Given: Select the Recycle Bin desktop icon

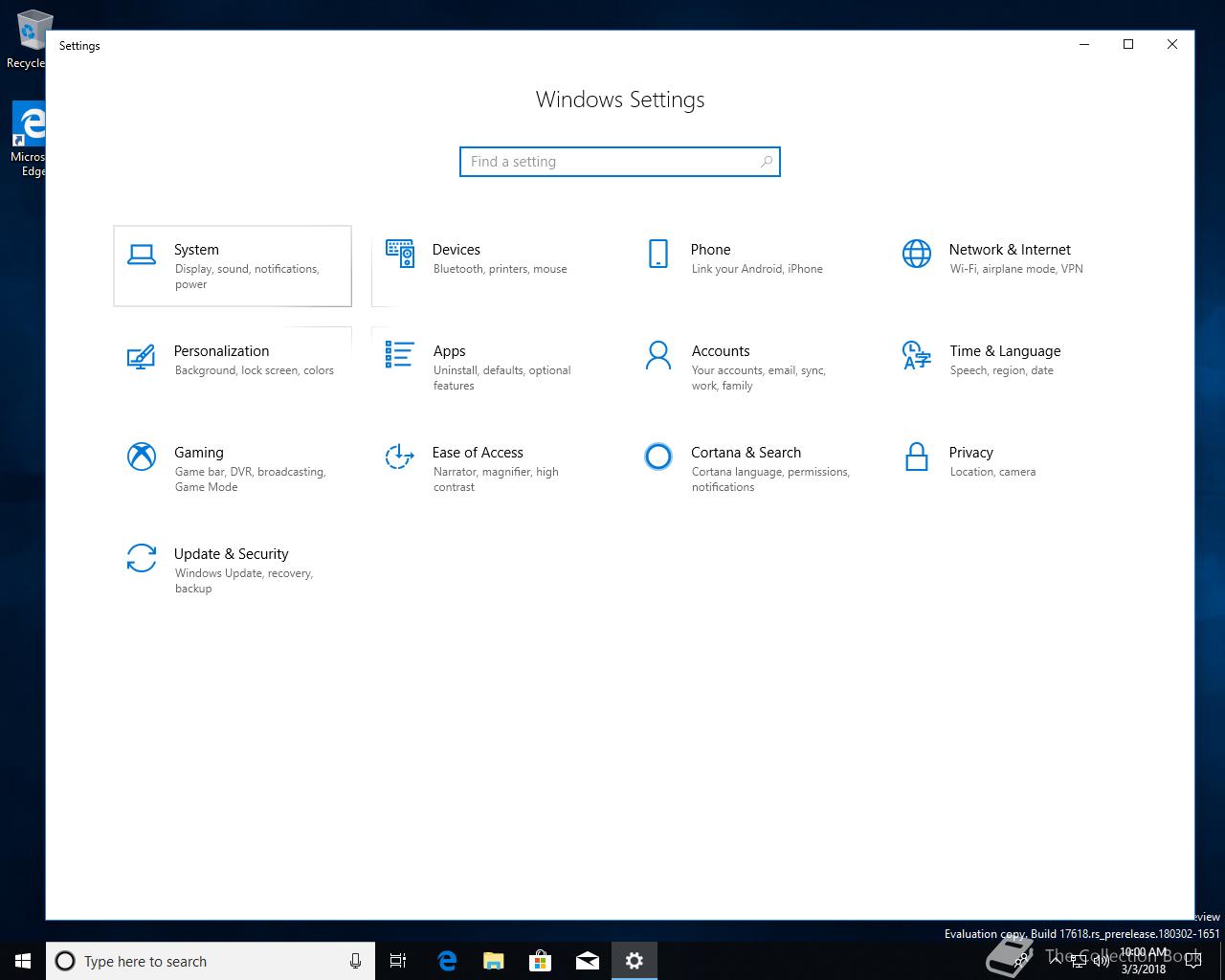Looking at the screenshot, I should (x=29, y=40).
